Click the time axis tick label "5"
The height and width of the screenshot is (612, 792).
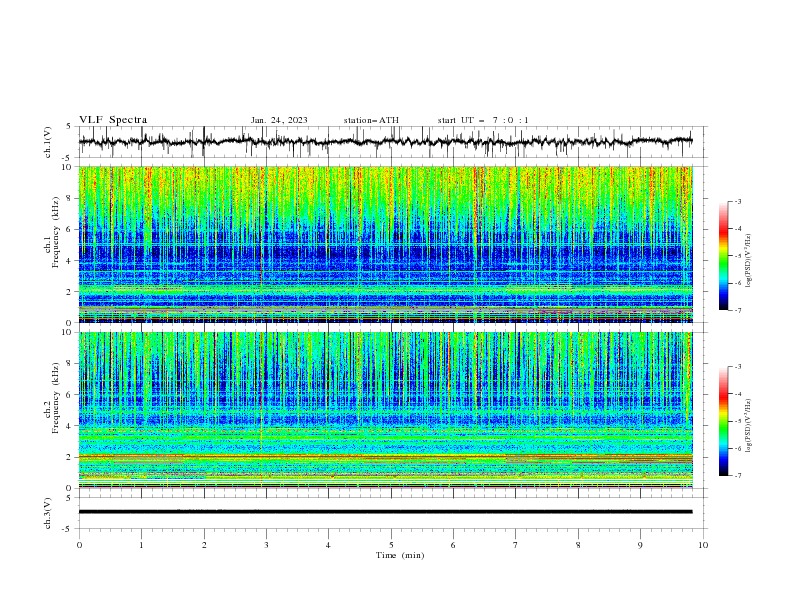pyautogui.click(x=391, y=545)
